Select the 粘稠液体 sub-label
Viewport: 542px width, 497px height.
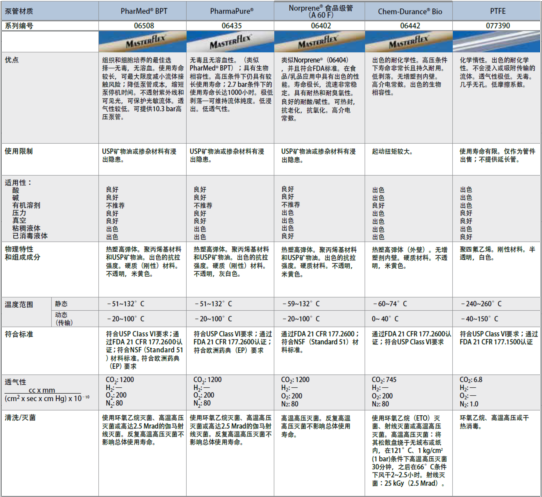click(x=26, y=228)
